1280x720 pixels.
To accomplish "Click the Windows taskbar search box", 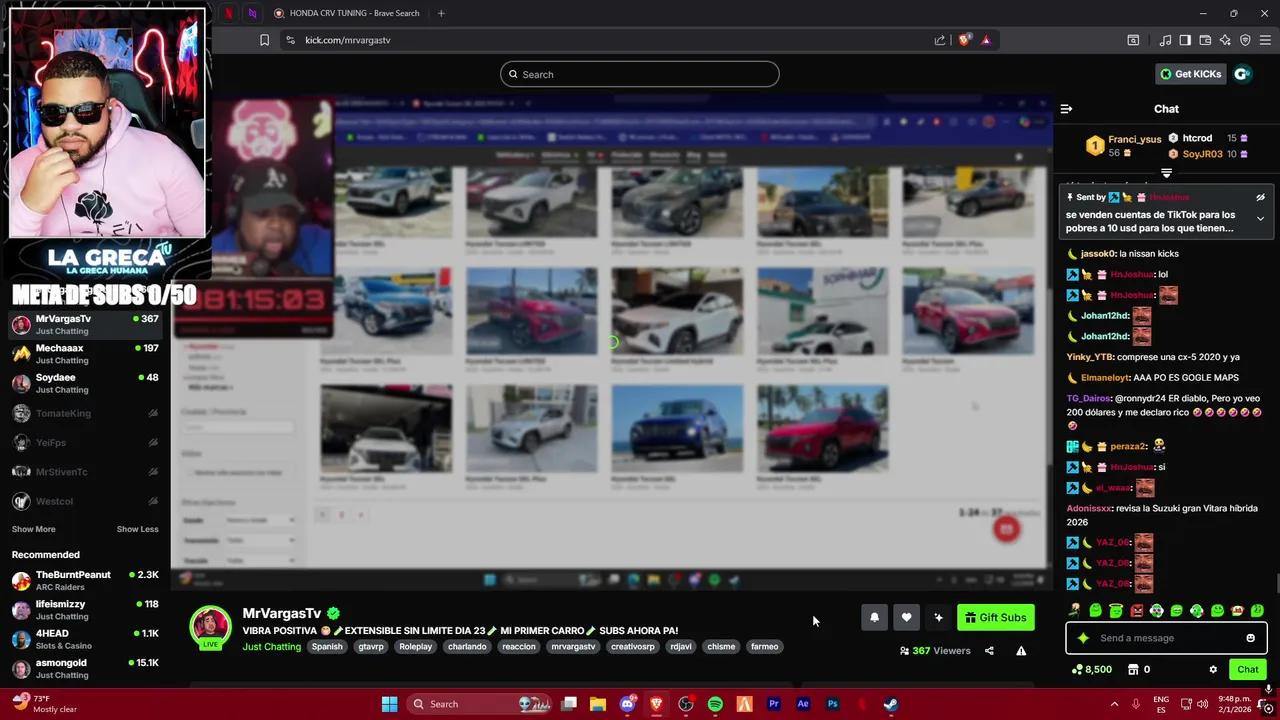I will (478, 704).
